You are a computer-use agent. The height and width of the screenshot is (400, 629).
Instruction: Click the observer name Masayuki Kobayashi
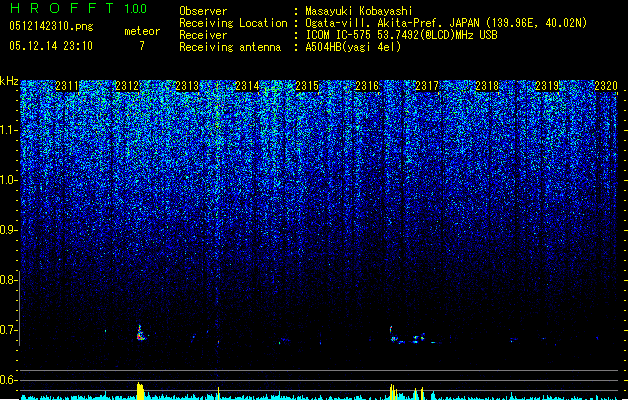[359, 11]
